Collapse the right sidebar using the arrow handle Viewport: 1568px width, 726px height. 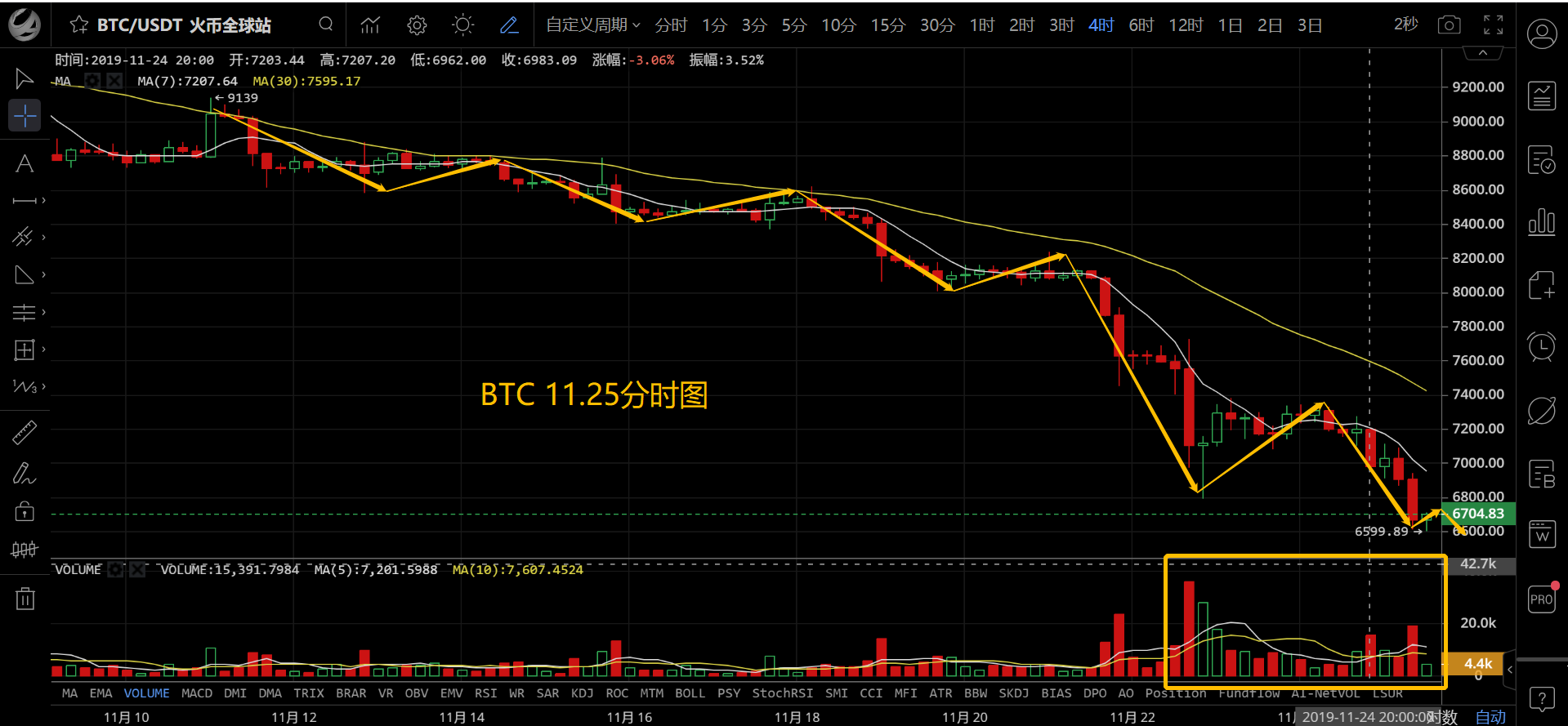pyautogui.click(x=1510, y=670)
